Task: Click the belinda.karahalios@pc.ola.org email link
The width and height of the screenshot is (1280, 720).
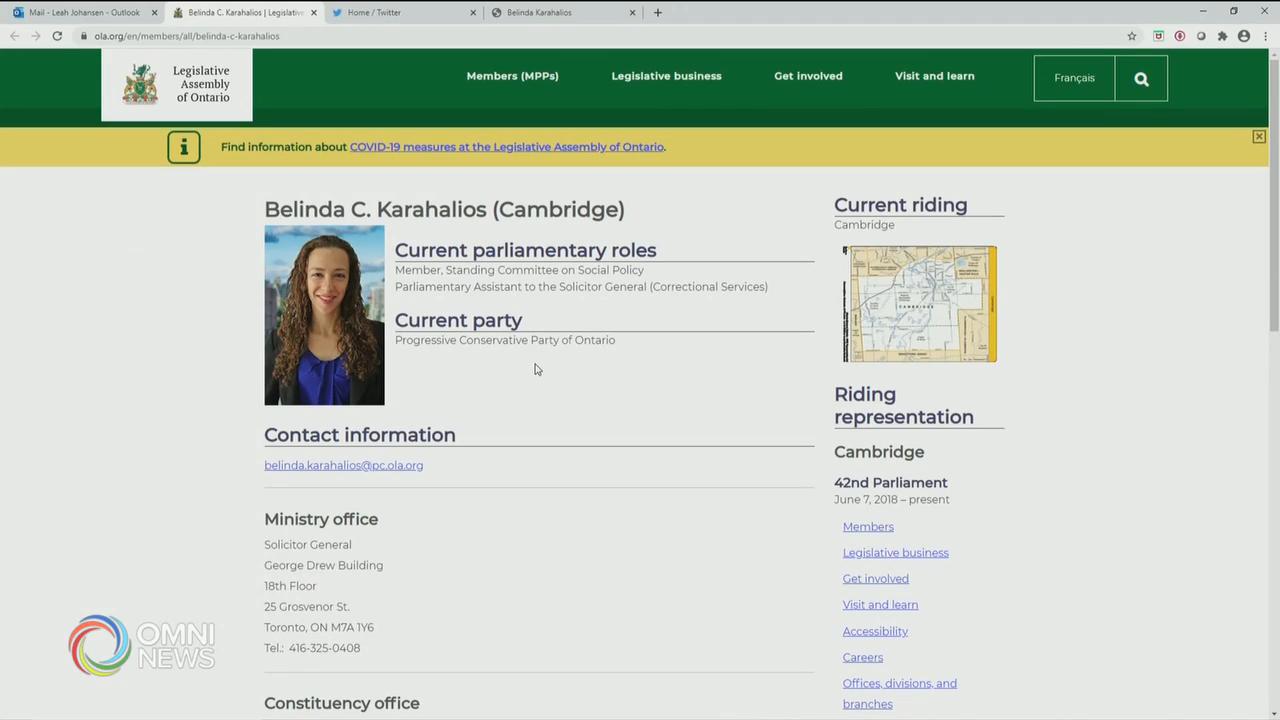Action: (343, 465)
